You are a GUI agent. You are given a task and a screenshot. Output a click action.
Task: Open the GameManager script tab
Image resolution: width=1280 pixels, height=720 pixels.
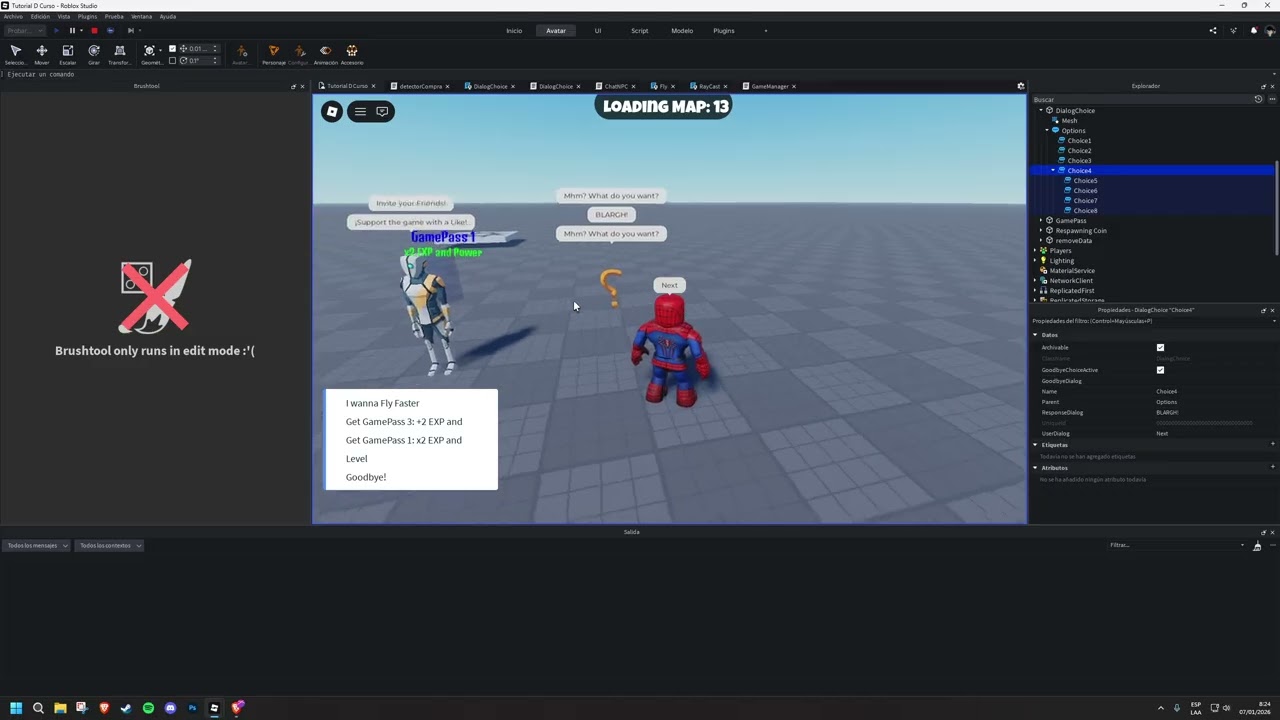(769, 86)
